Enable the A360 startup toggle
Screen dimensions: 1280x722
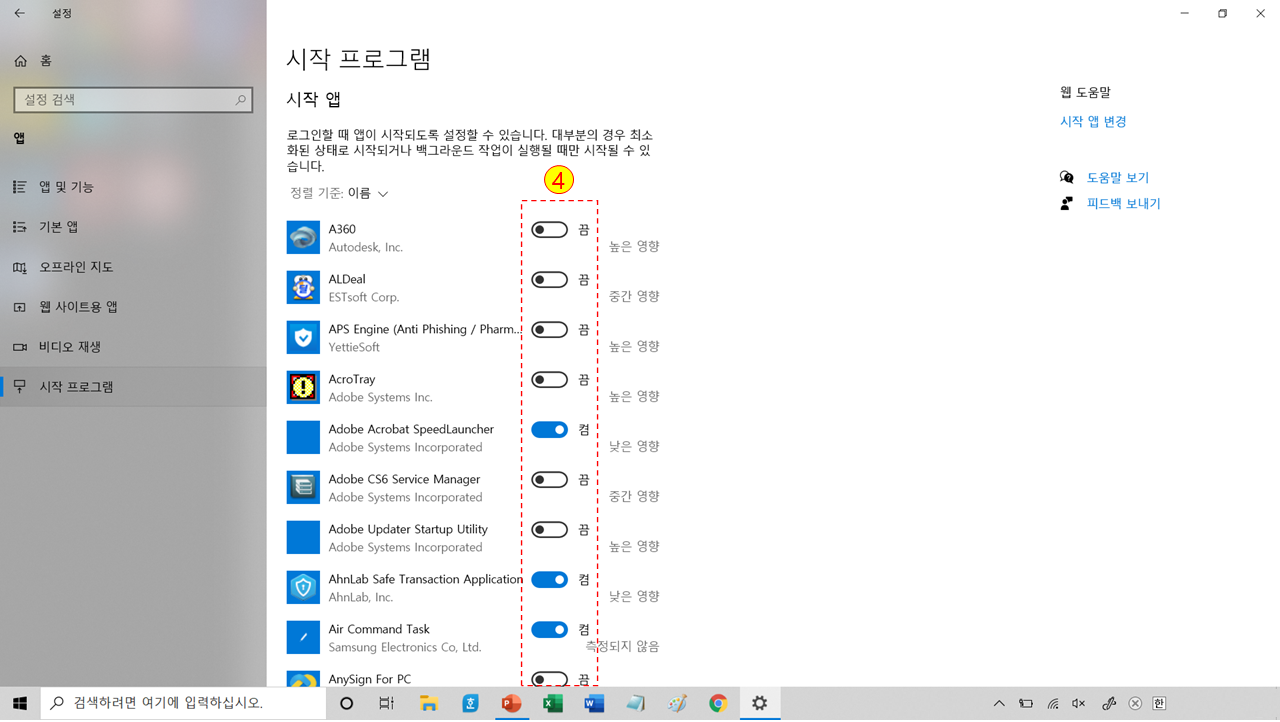click(x=549, y=229)
